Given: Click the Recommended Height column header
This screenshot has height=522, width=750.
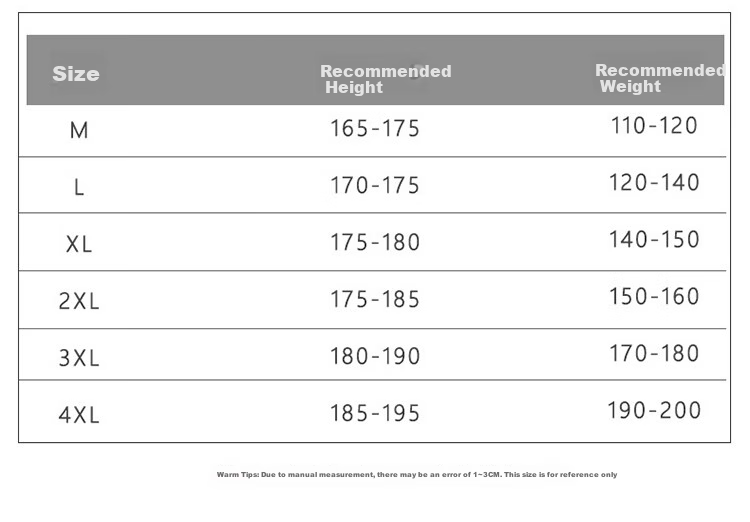Looking at the screenshot, I should [x=386, y=79].
